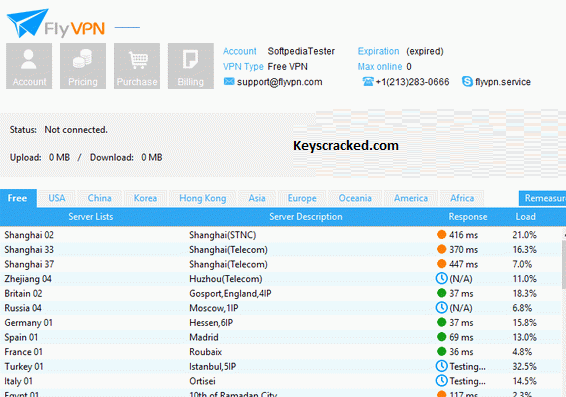Image resolution: width=566 pixels, height=397 pixels.
Task: Click the telephone icon
Action: pyautogui.click(x=368, y=82)
